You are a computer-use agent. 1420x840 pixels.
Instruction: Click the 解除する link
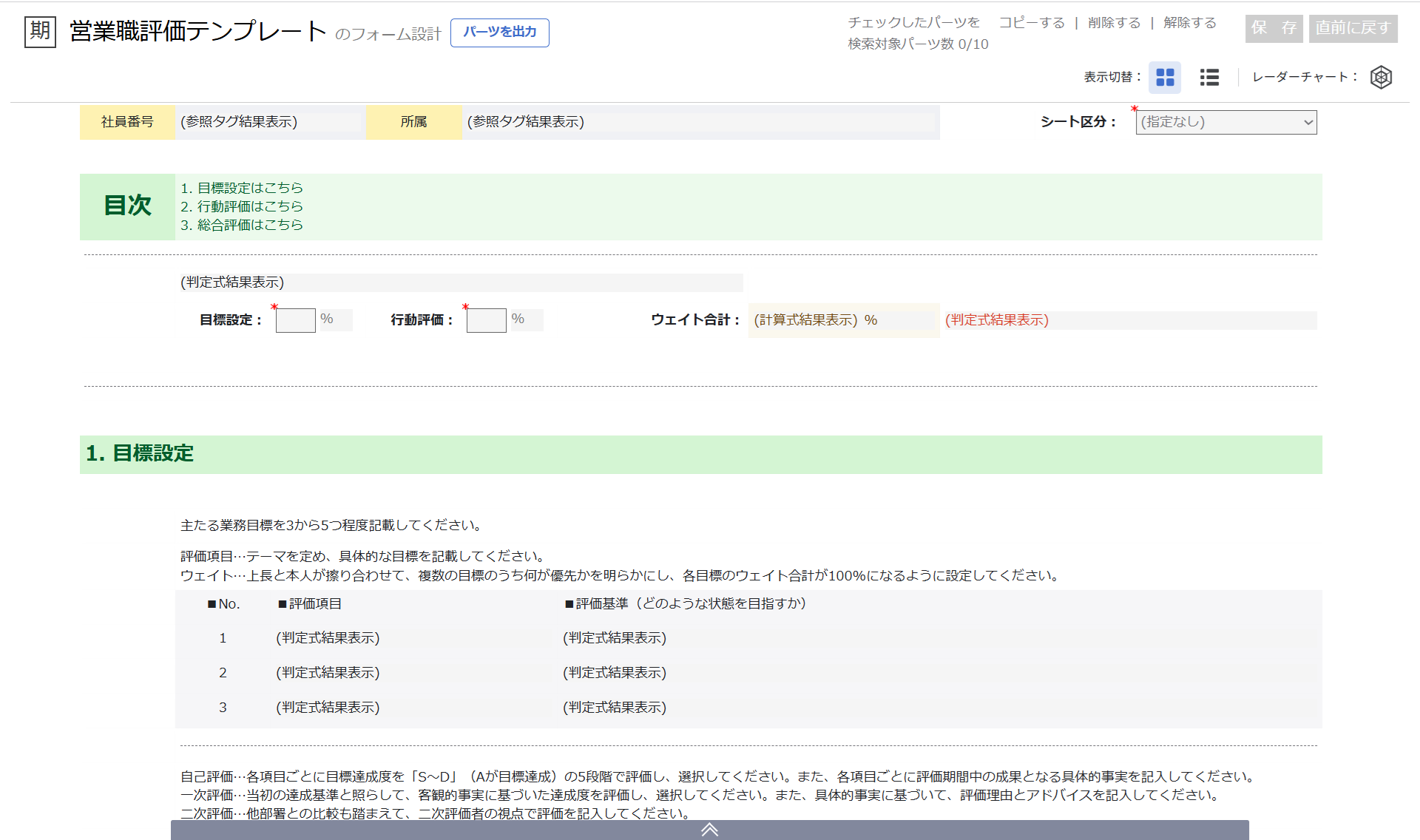[1189, 23]
